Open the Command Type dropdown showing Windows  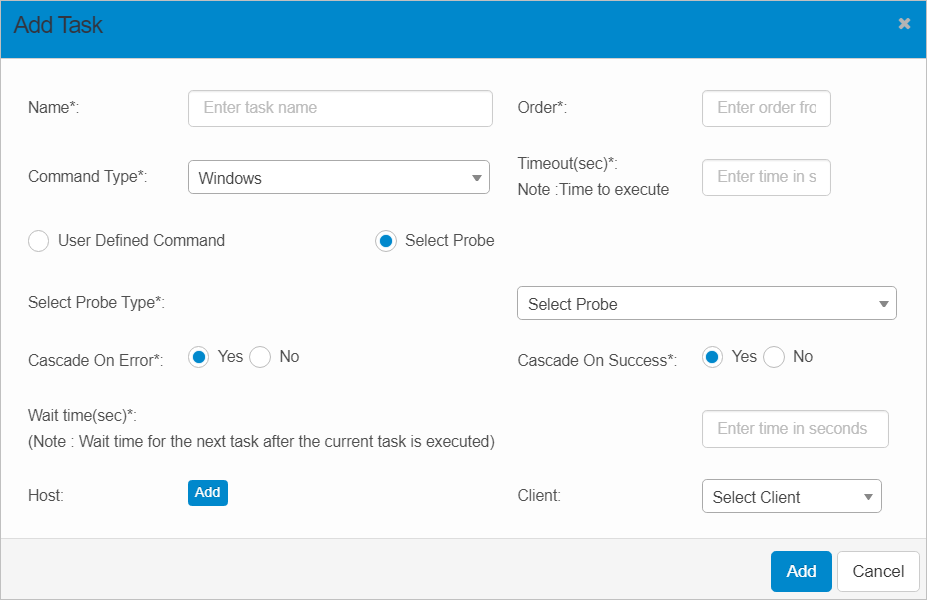click(339, 178)
